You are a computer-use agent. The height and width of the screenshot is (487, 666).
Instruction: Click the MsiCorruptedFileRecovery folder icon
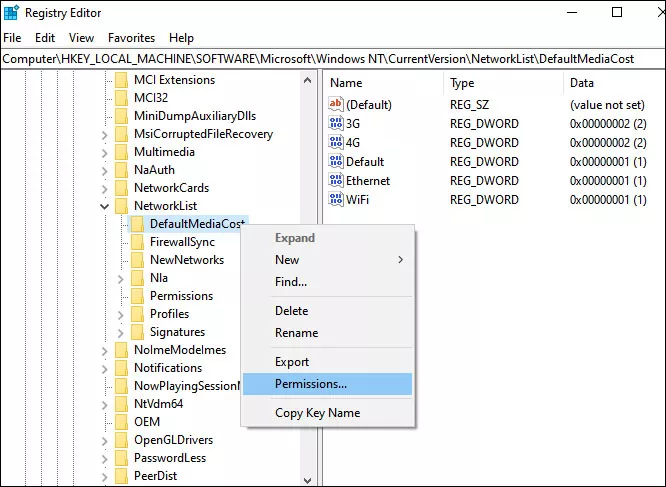click(121, 134)
